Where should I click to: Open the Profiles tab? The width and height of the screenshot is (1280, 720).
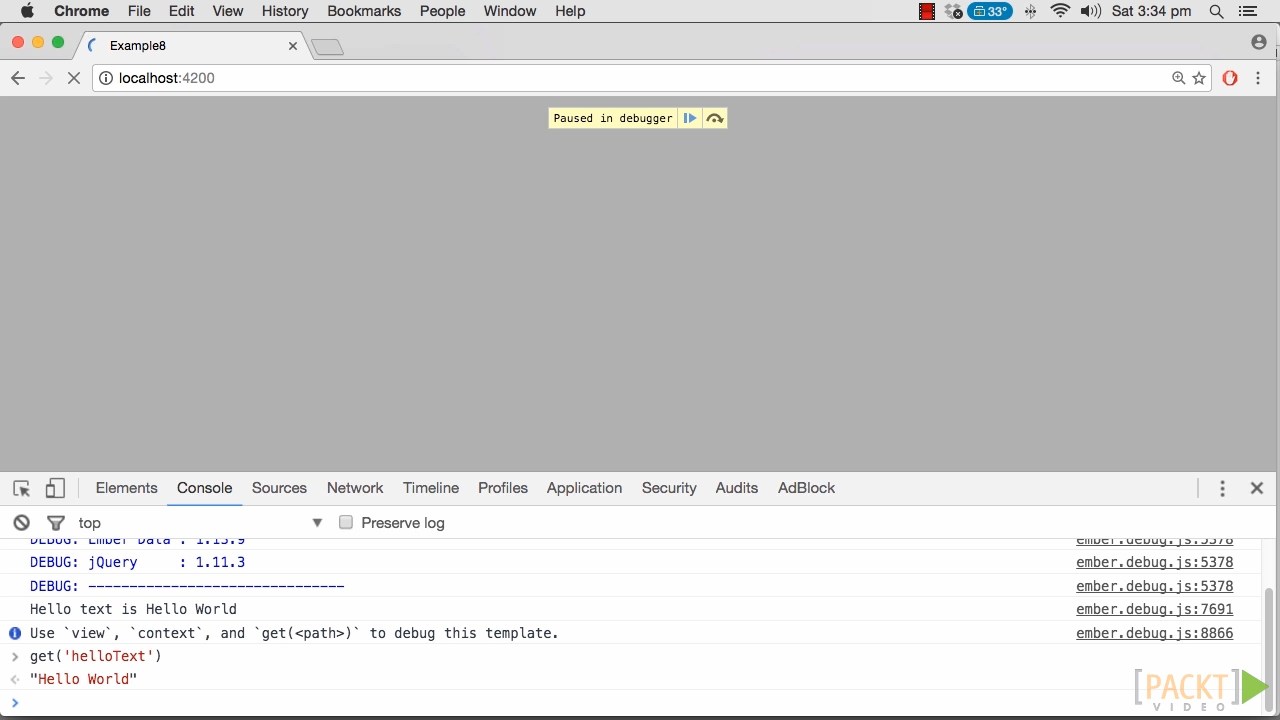tap(503, 488)
